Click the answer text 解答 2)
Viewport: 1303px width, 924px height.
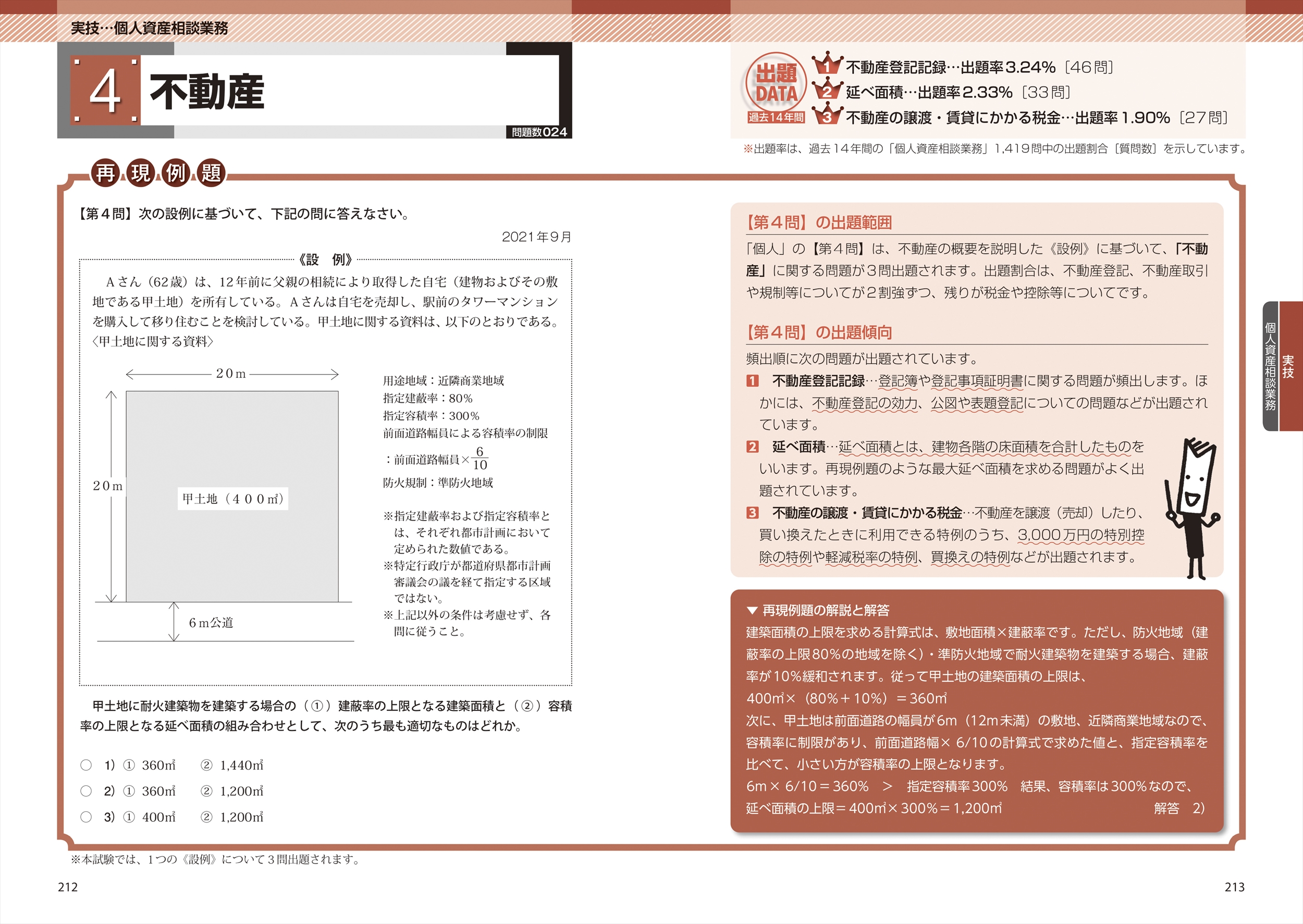(1179, 808)
